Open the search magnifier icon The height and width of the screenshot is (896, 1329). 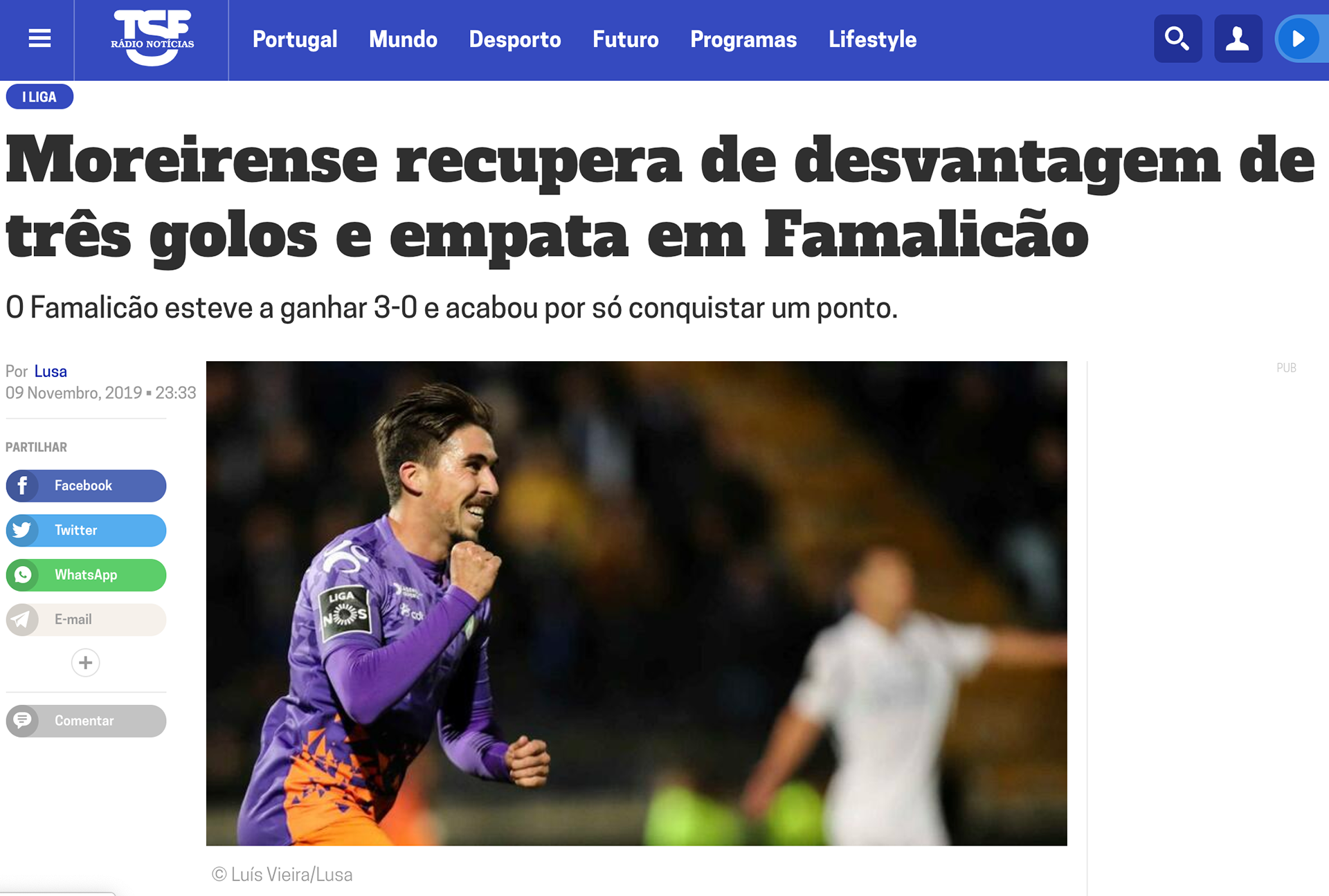pos(1177,39)
